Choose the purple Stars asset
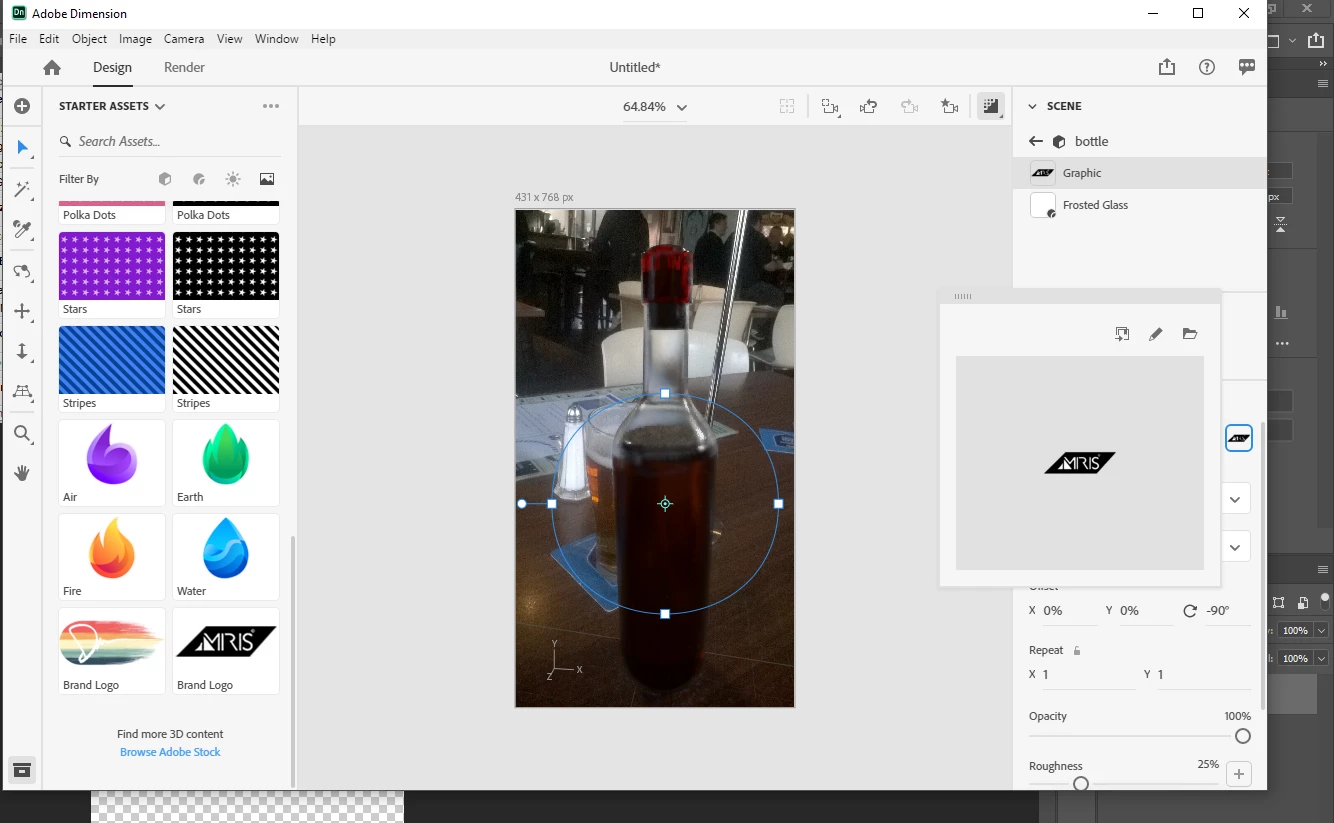The width and height of the screenshot is (1334, 823). 112,274
